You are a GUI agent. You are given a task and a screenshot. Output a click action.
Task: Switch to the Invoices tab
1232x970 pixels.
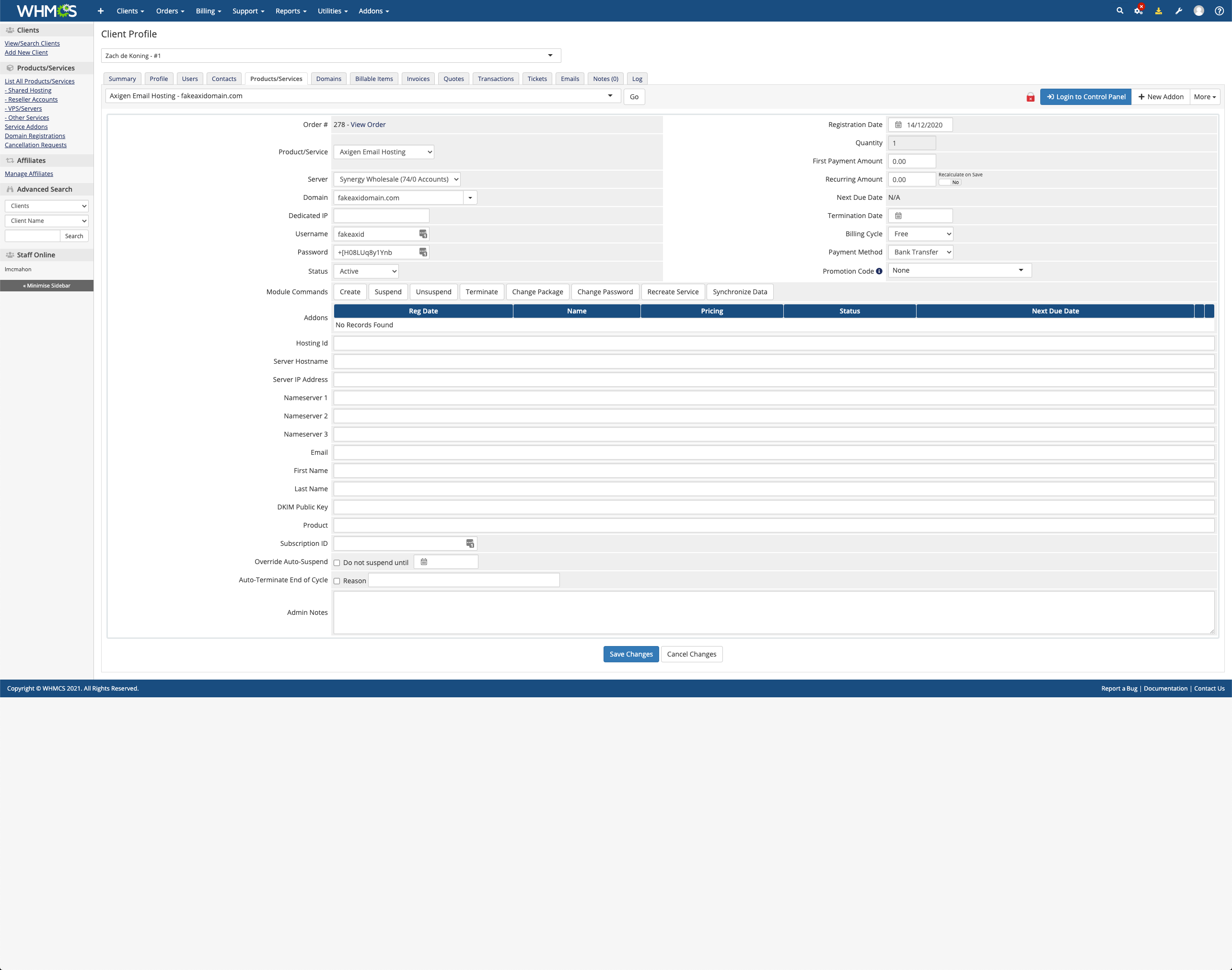[x=418, y=79]
